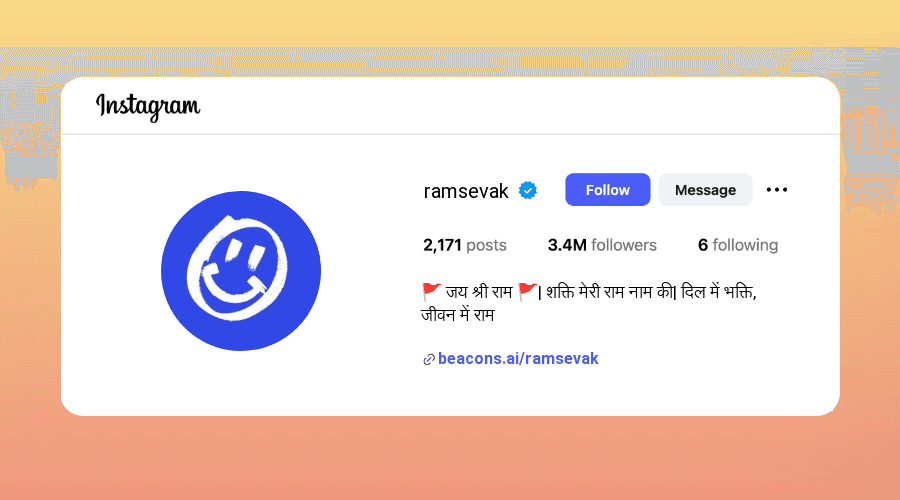Click the ramsevak username text

click(x=466, y=191)
